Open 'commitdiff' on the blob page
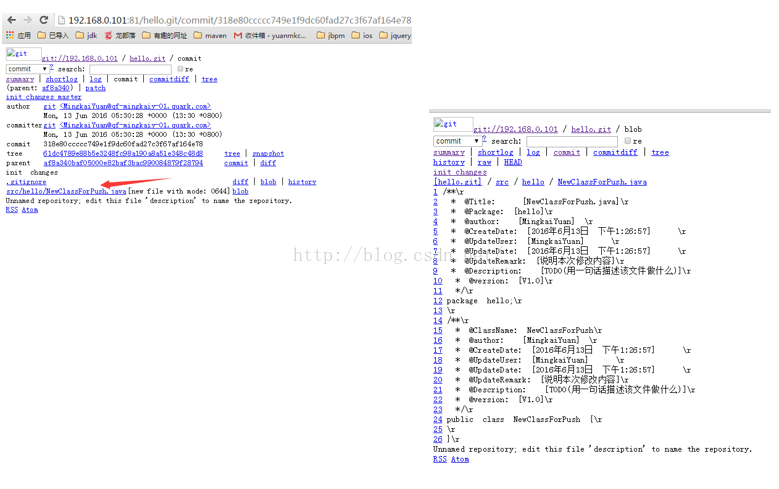This screenshot has width=779, height=489. pos(615,152)
